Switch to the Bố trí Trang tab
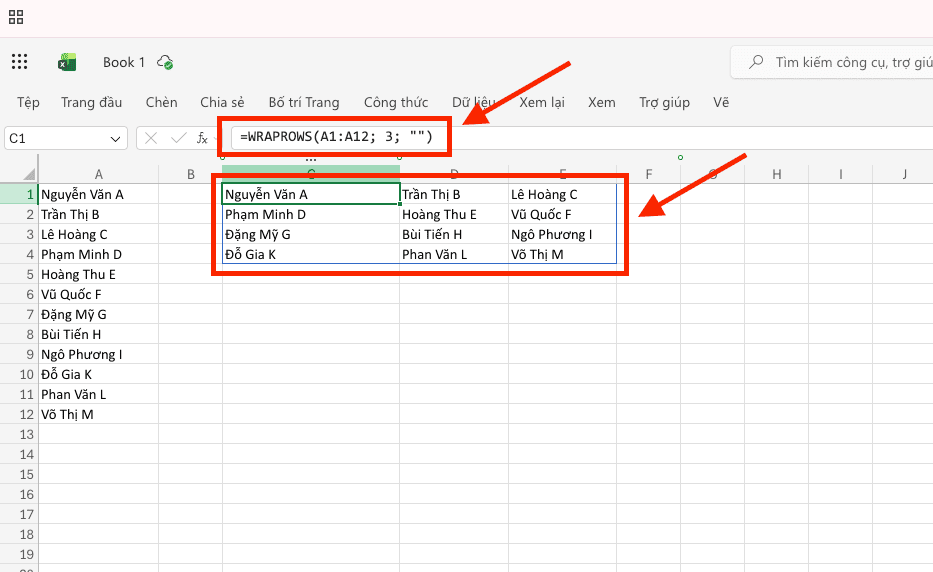The width and height of the screenshot is (933, 572). [x=303, y=102]
